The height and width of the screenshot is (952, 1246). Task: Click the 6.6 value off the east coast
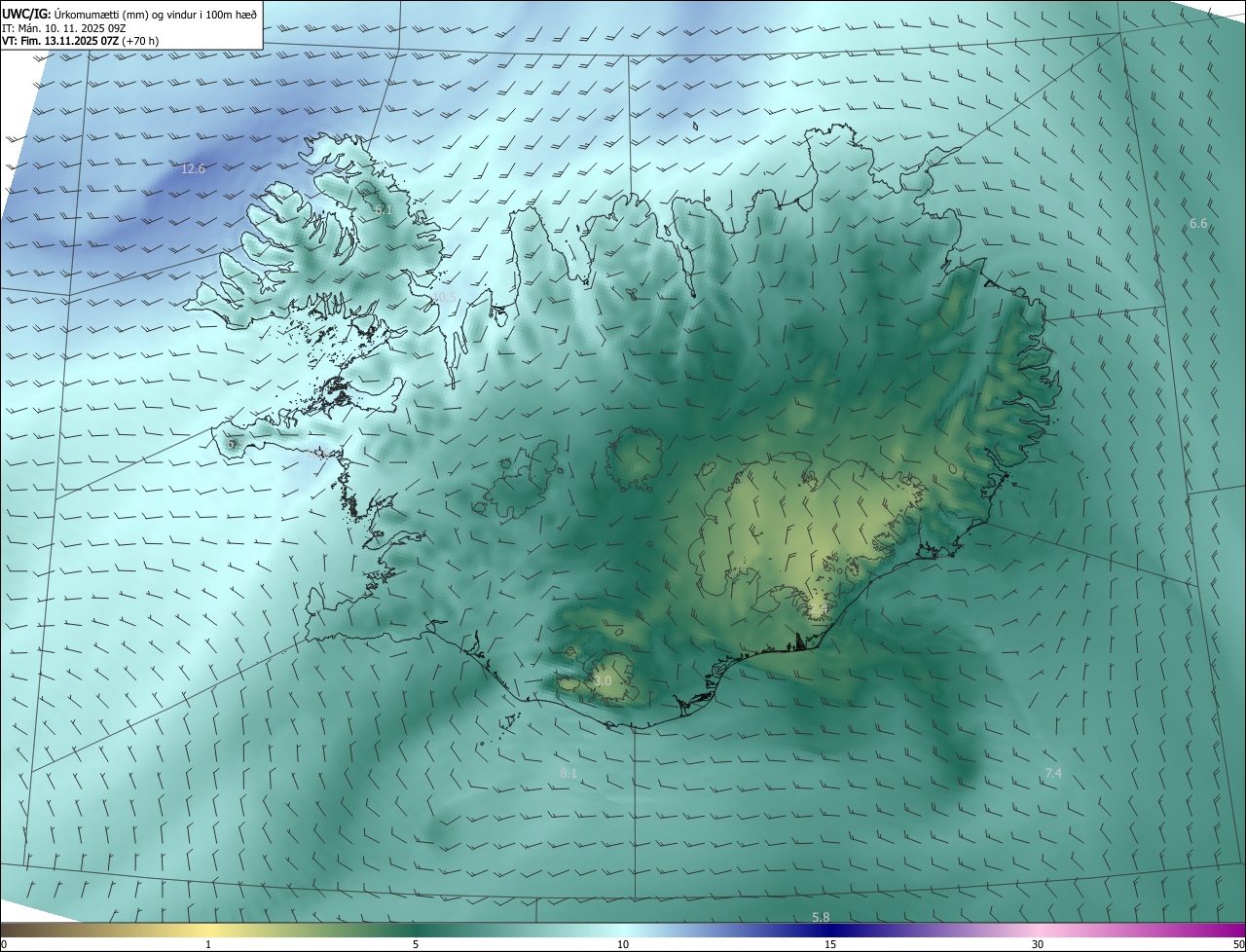(x=1198, y=224)
